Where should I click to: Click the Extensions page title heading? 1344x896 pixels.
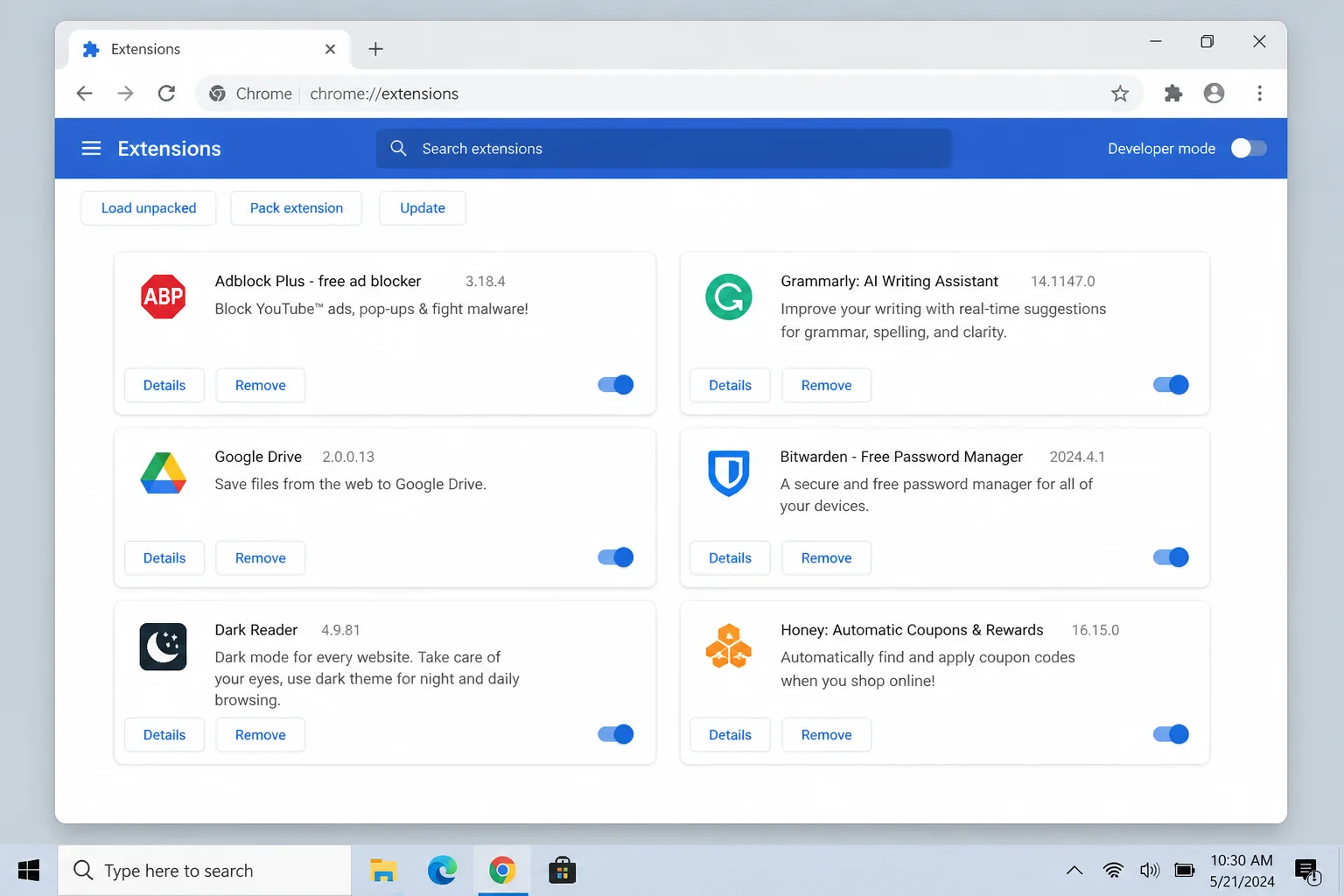170,149
